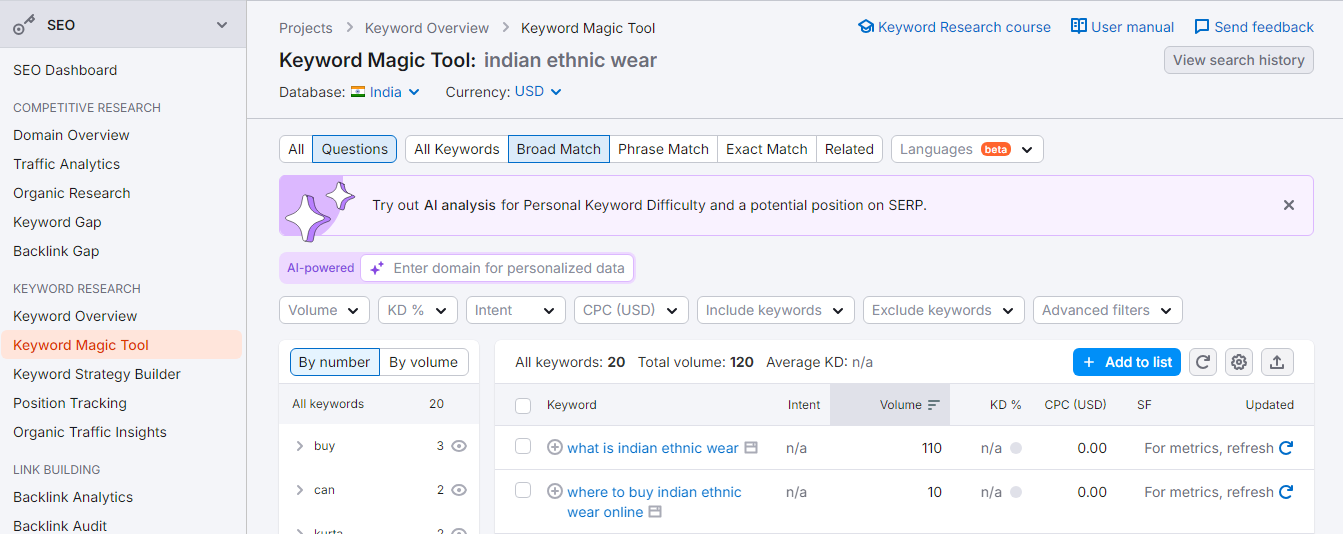The image size is (1343, 534).
Task: Click View search history button
Action: click(x=1239, y=60)
